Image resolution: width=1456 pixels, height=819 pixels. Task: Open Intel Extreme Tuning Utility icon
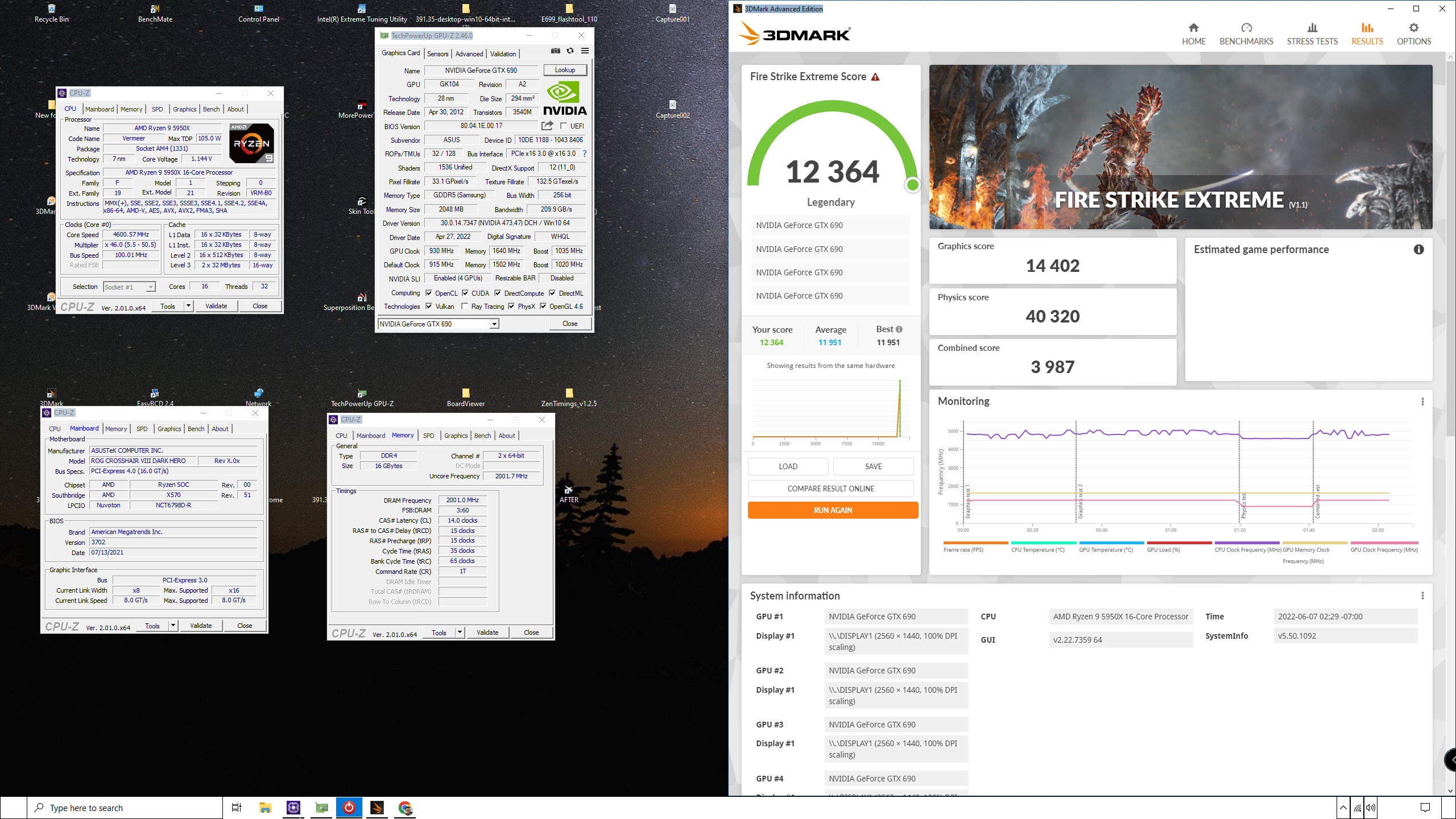362,13
